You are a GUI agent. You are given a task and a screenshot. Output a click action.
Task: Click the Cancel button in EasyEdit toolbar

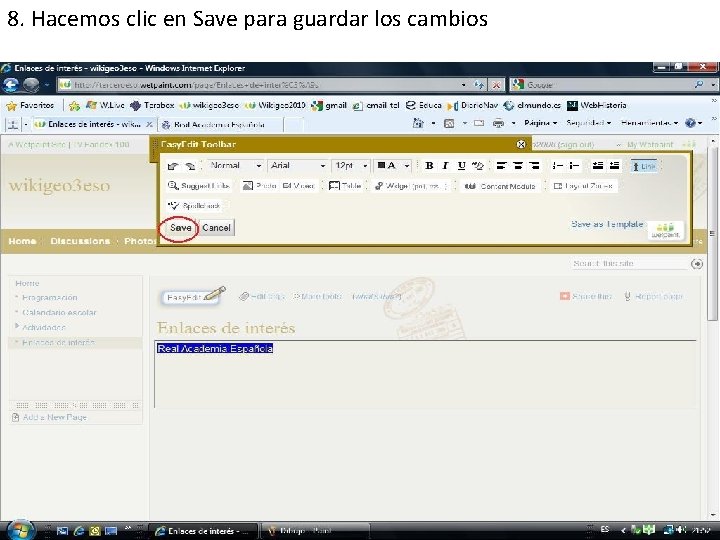(x=216, y=228)
